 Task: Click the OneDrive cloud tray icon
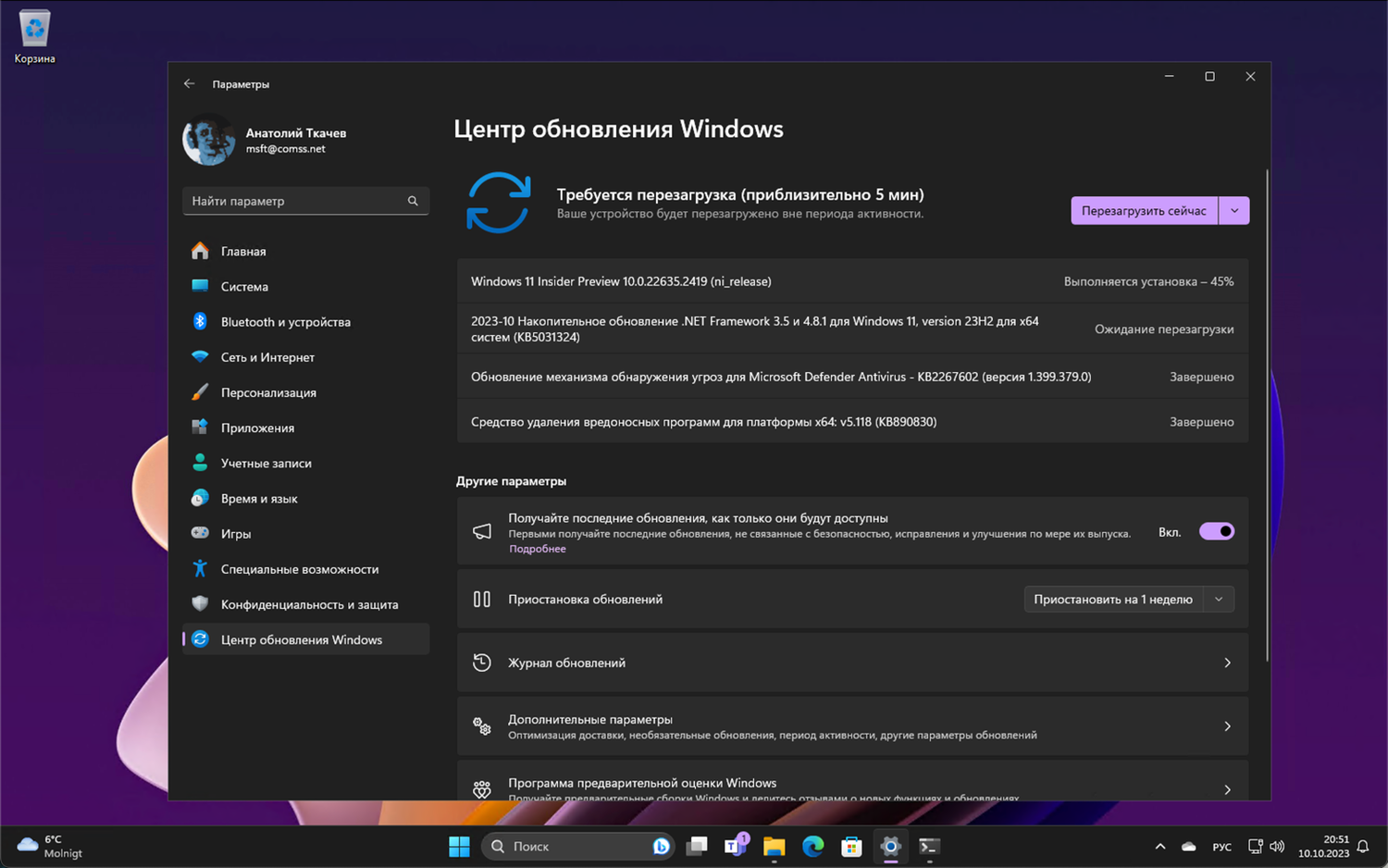click(1189, 846)
